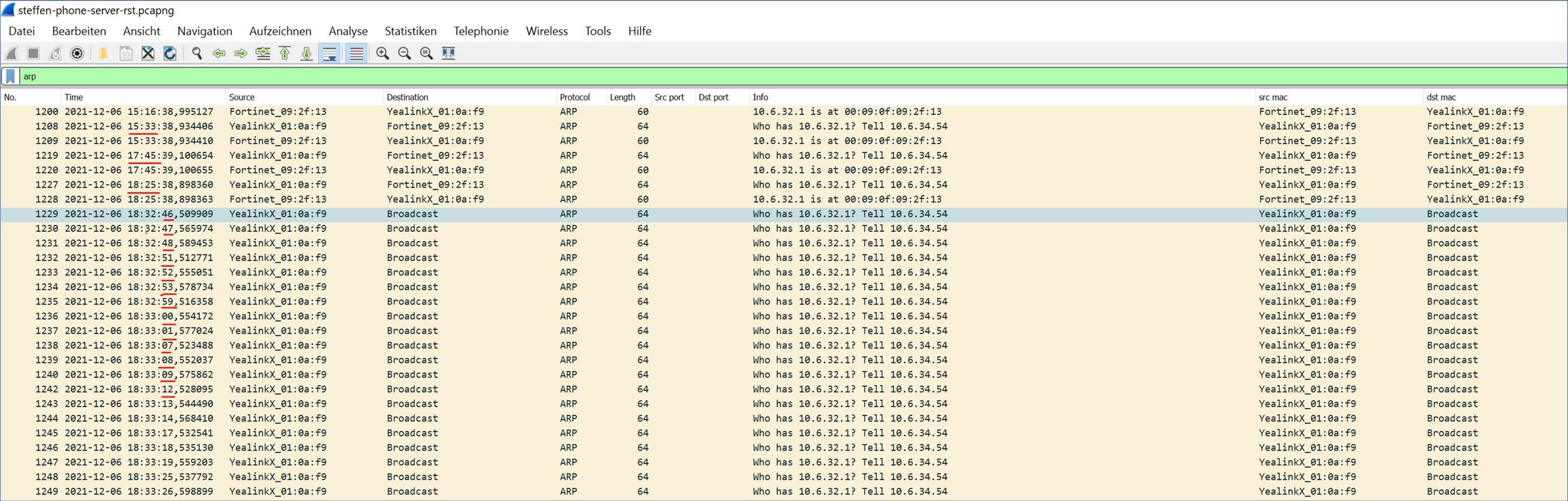Click the Src port column header
This screenshot has width=1568, height=501.
coord(673,98)
